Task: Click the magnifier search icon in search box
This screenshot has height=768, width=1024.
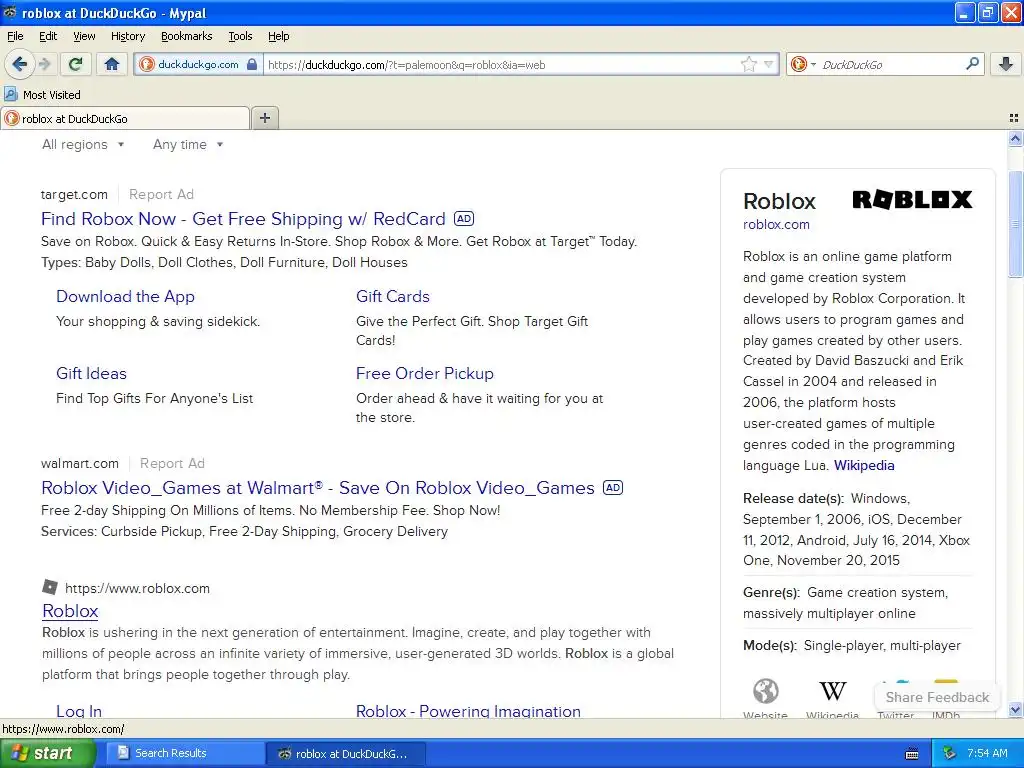Action: [x=972, y=64]
